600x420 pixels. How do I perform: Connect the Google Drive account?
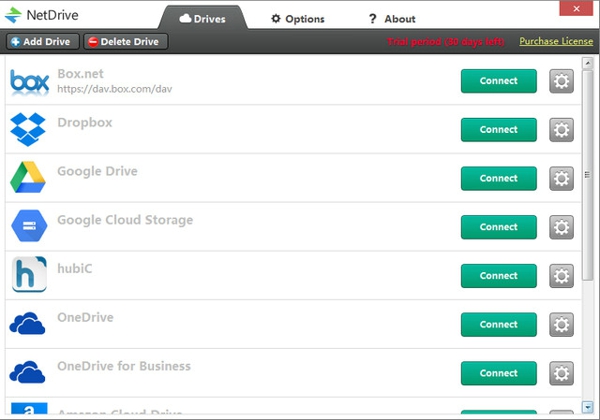(498, 178)
